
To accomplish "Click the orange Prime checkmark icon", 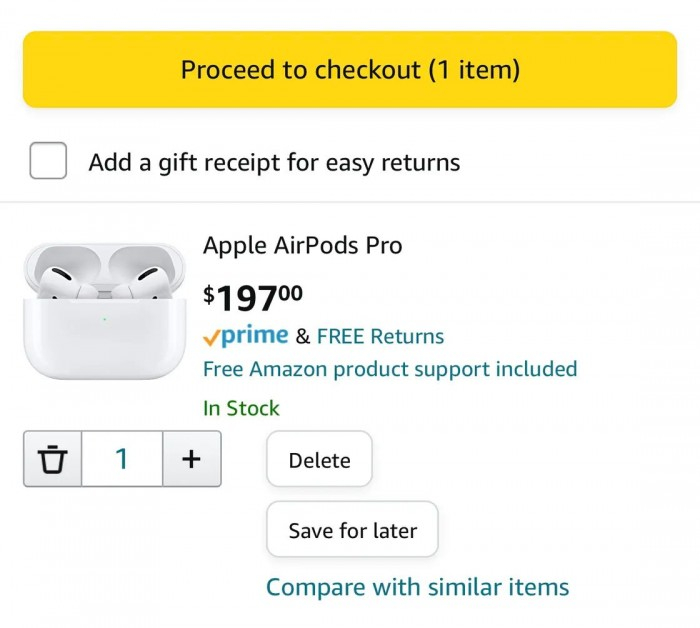I will coord(211,337).
